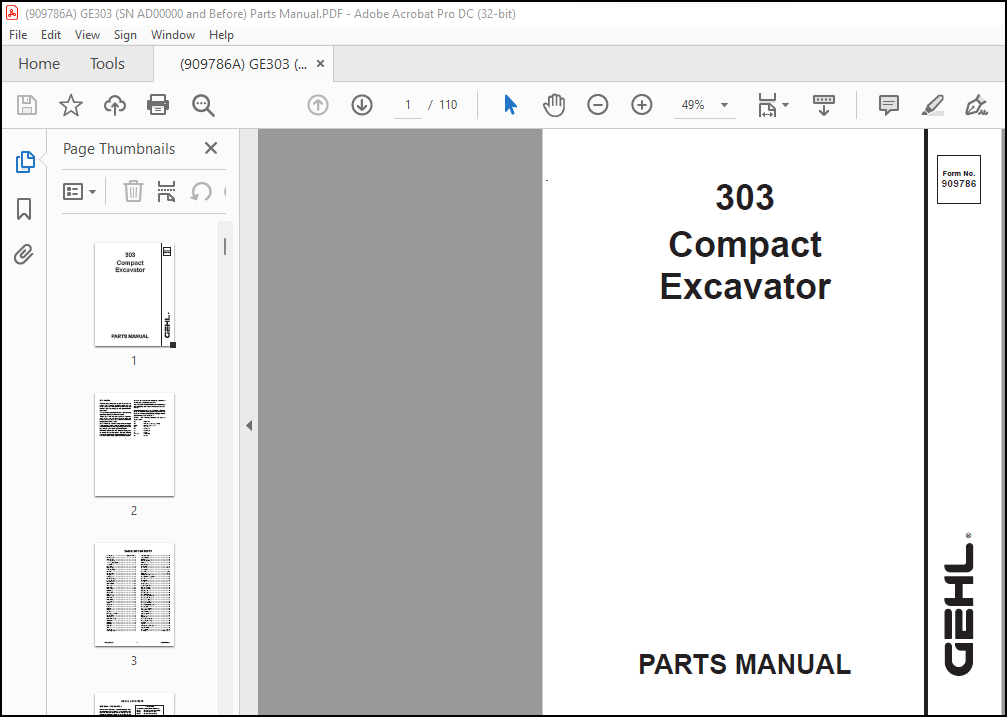Expand the fit-page options arrow
The width and height of the screenshot is (1007, 717).
click(x=785, y=105)
